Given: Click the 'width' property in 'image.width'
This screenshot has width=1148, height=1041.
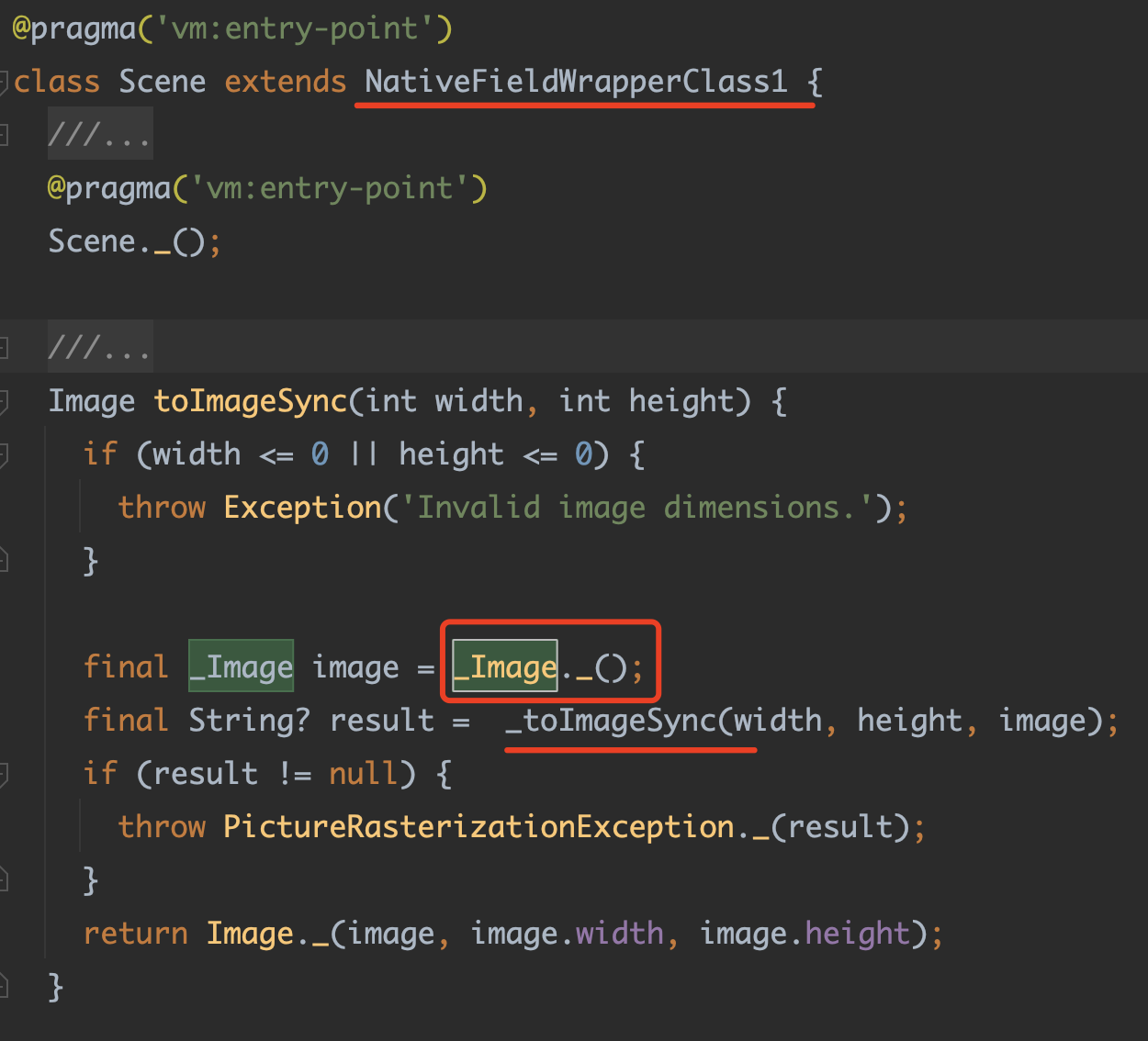Looking at the screenshot, I should (619, 934).
